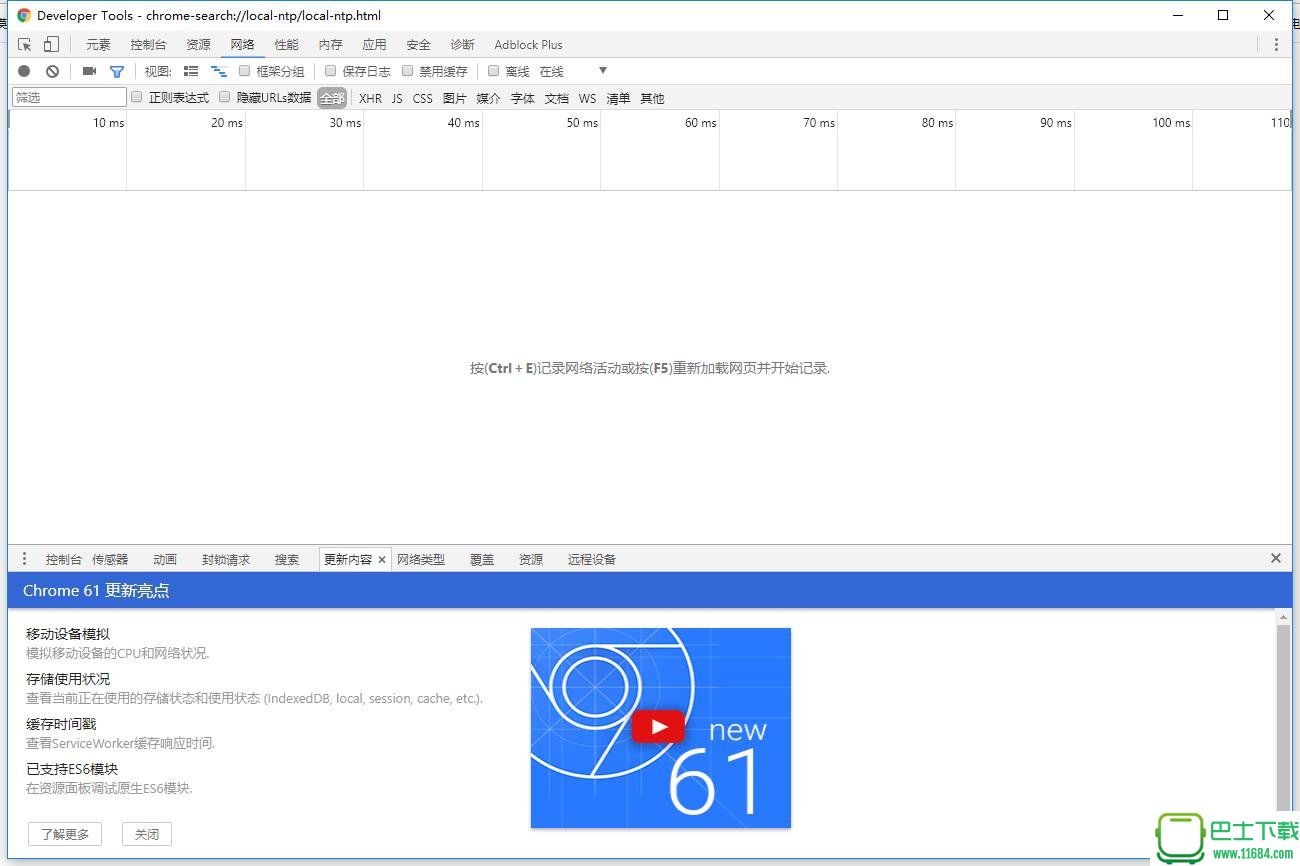Open the 诊断 panel tab

point(462,45)
